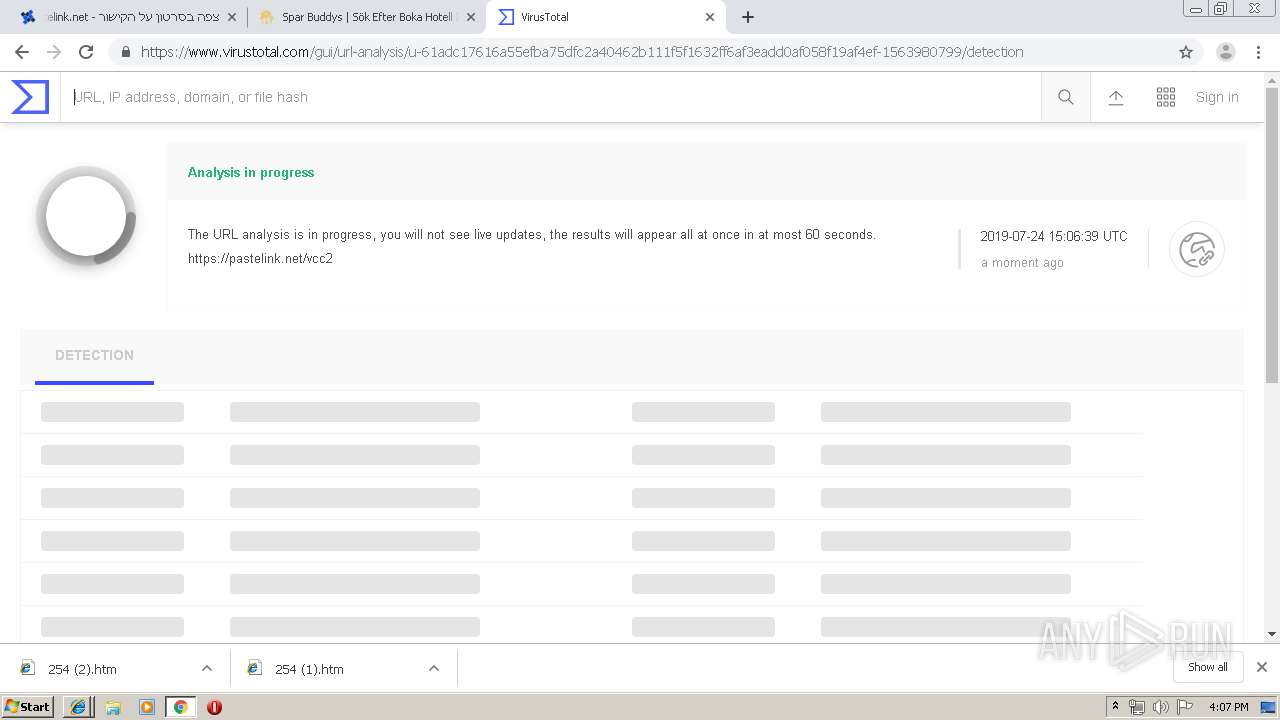Launch Internet Explorer from the taskbar
The width and height of the screenshot is (1280, 720).
click(78, 707)
